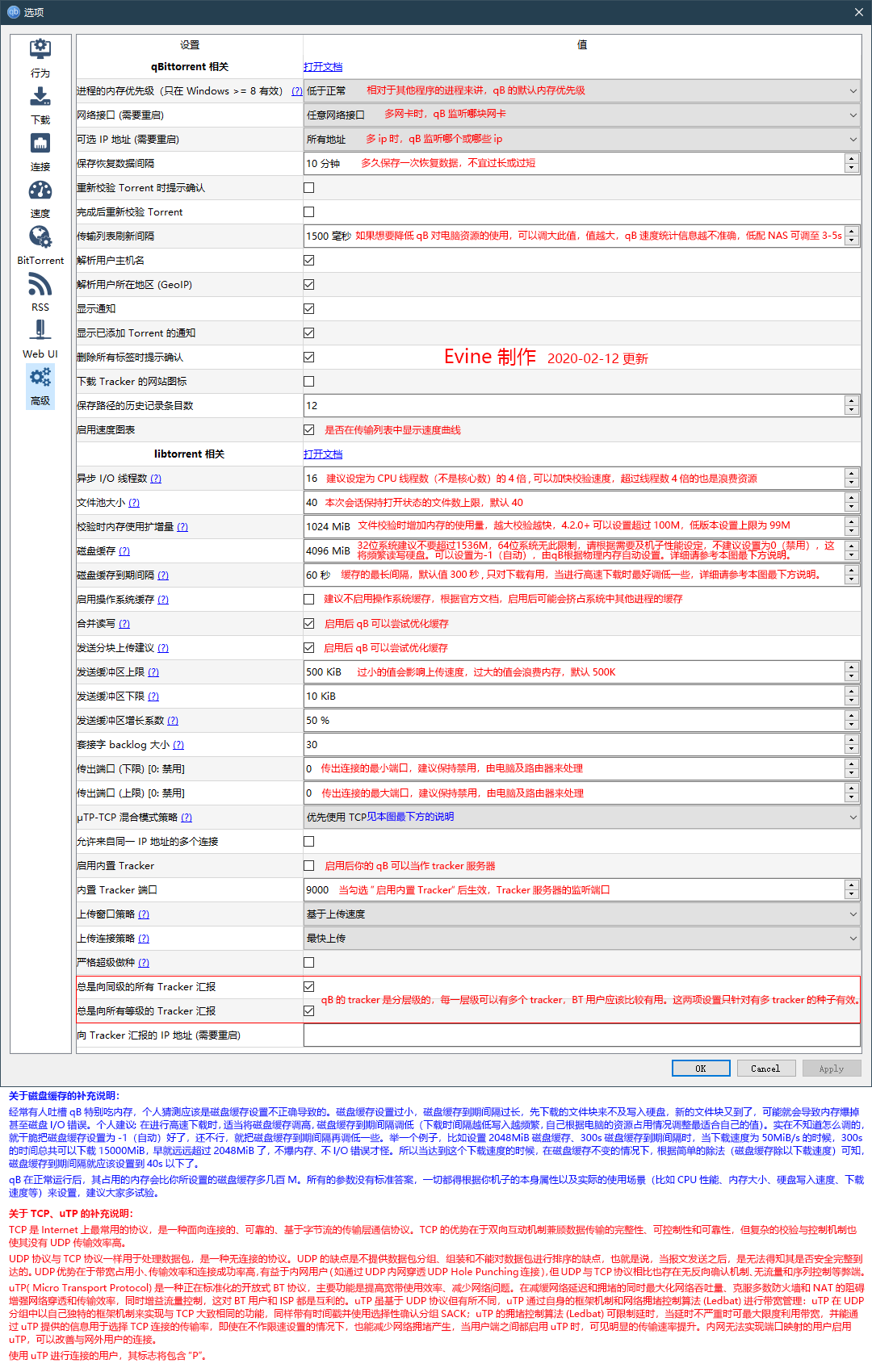Screen dimensions: 872x1372
Task: Toggle 重新校验 Torrent 时提示确认 checkbox
Action: click(308, 187)
